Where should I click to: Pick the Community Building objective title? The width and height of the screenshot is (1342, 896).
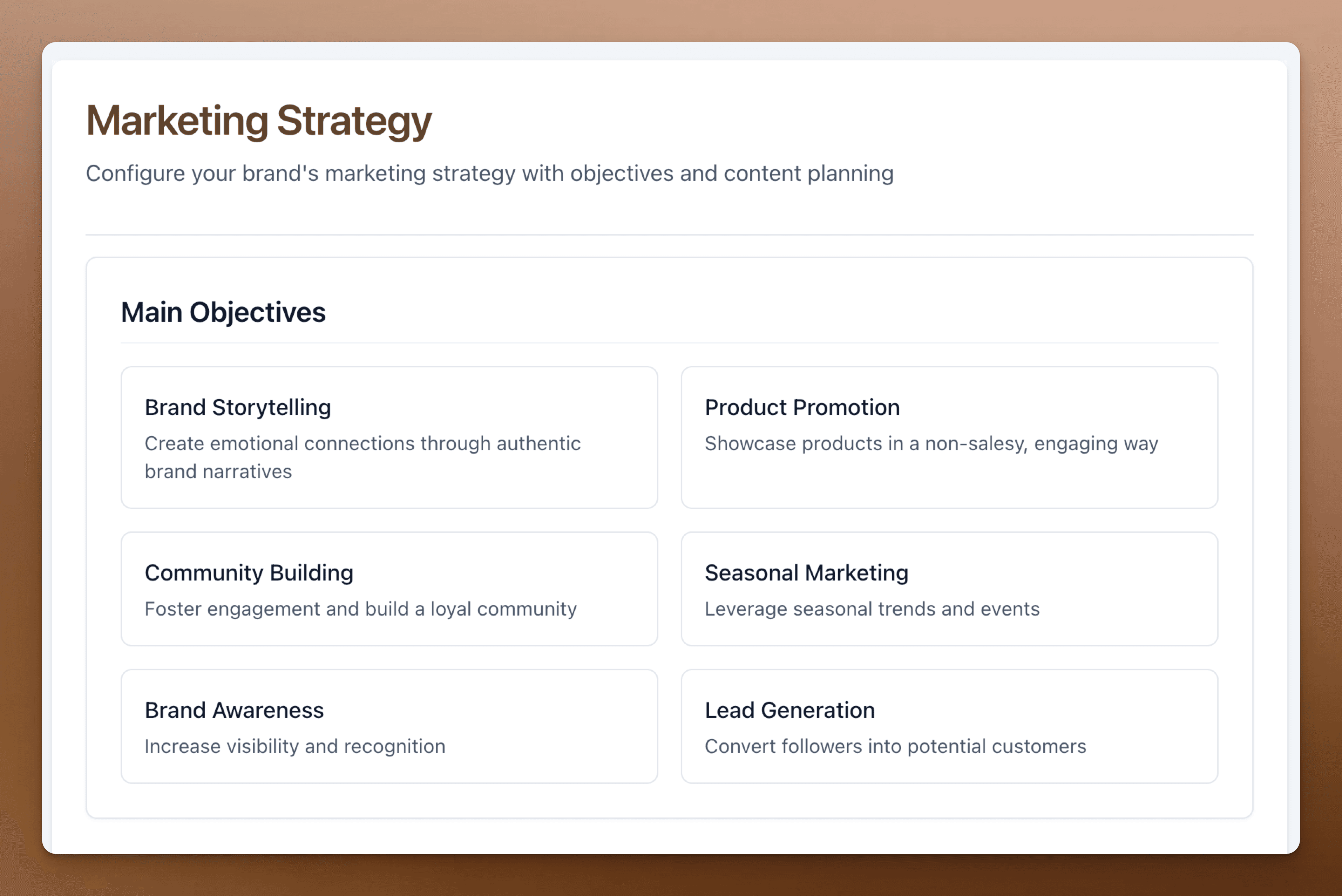(249, 573)
